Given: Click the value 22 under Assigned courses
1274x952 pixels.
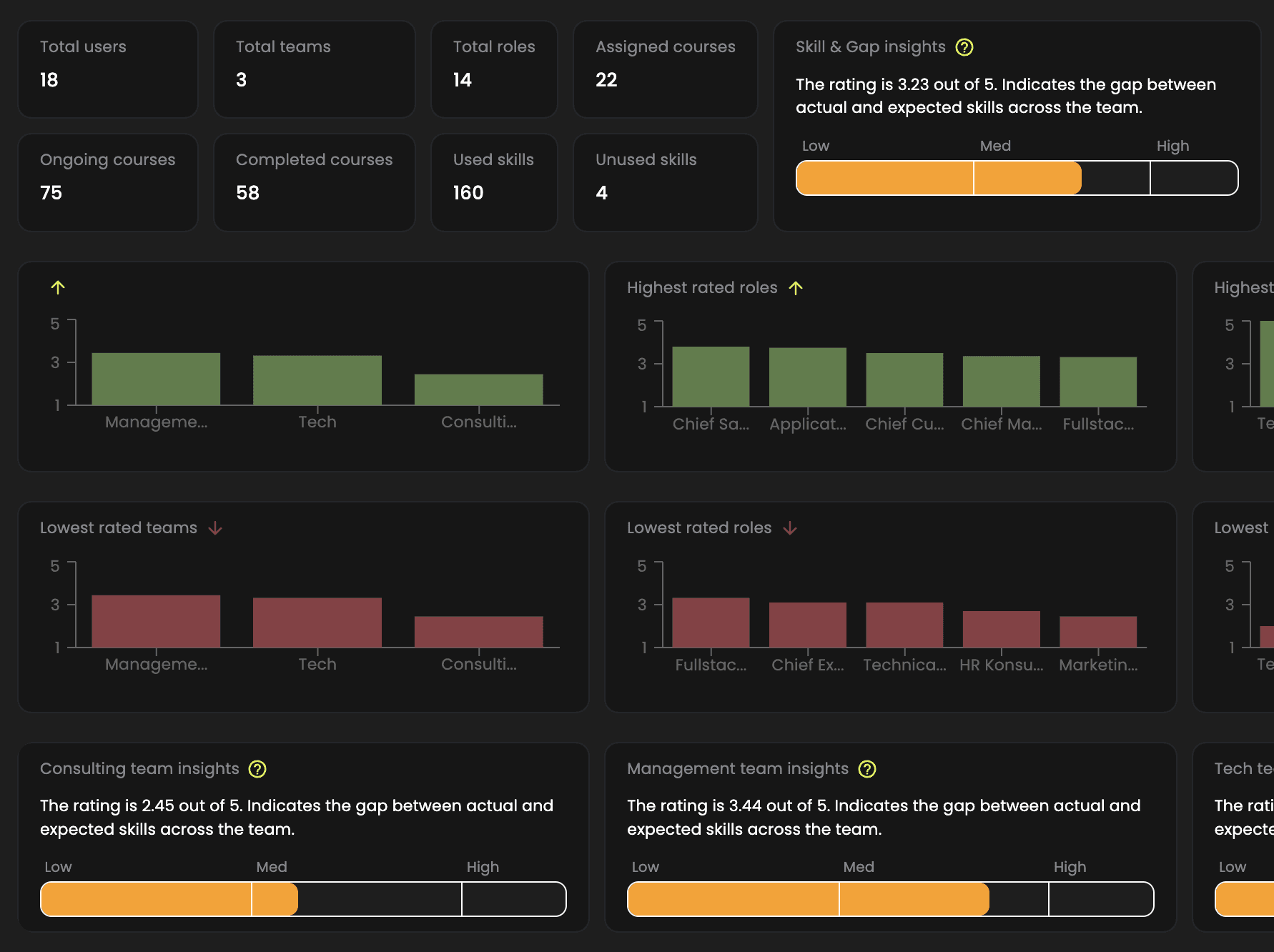Looking at the screenshot, I should pos(606,80).
